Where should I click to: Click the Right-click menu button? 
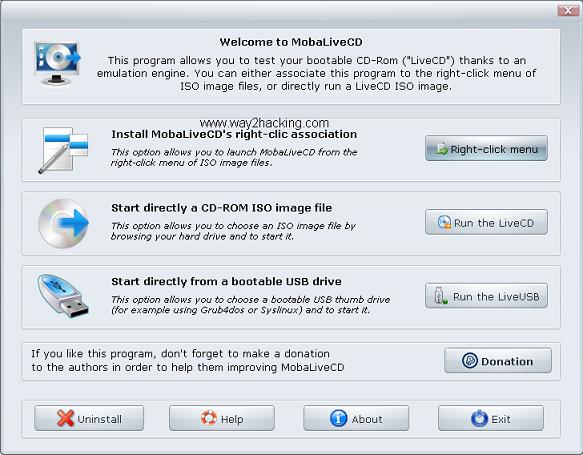(486, 148)
